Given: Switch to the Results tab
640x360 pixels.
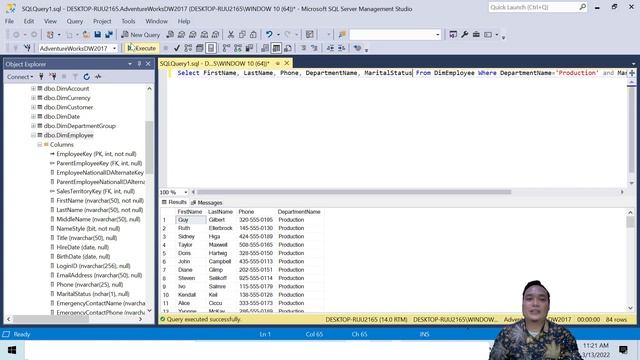Looking at the screenshot, I should coord(174,202).
